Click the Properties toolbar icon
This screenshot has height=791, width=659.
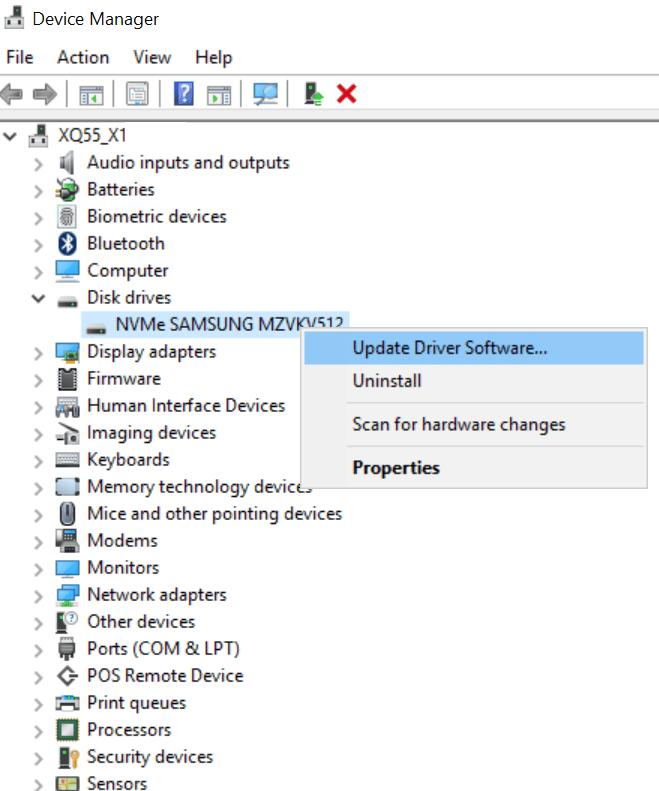[x=137, y=94]
